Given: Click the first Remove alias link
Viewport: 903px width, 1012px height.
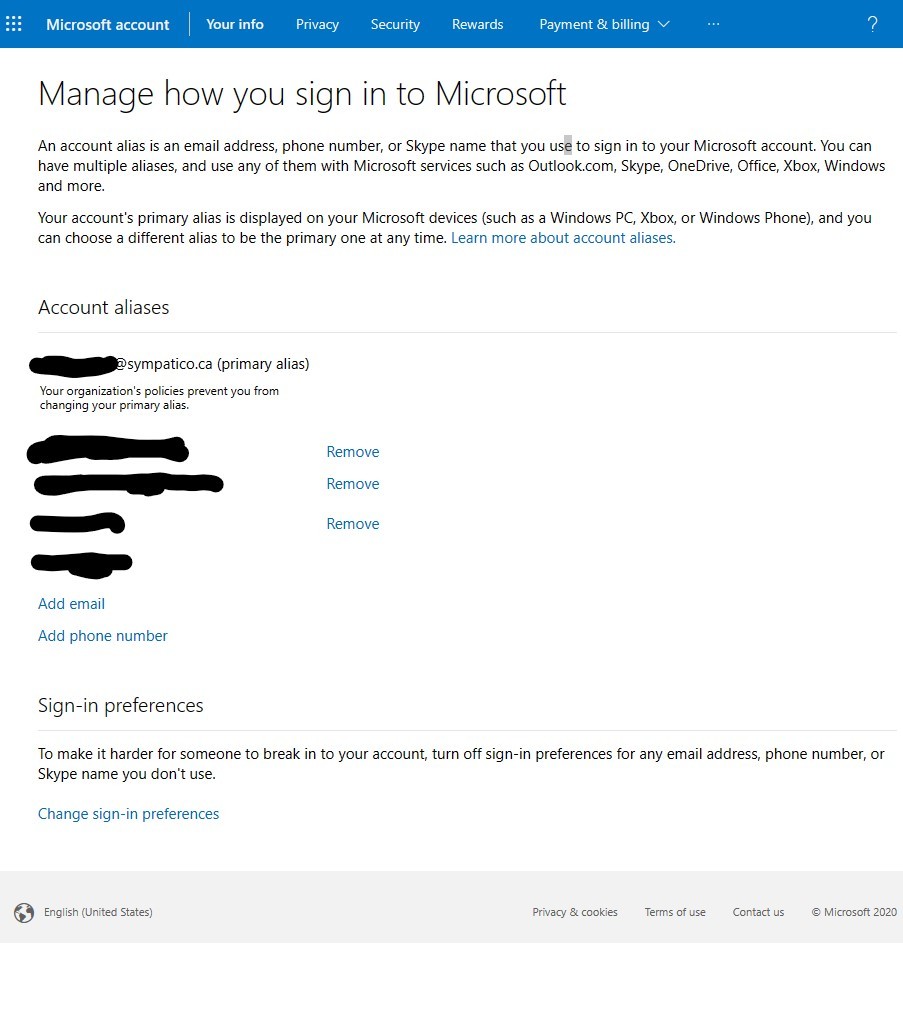Looking at the screenshot, I should pos(352,451).
